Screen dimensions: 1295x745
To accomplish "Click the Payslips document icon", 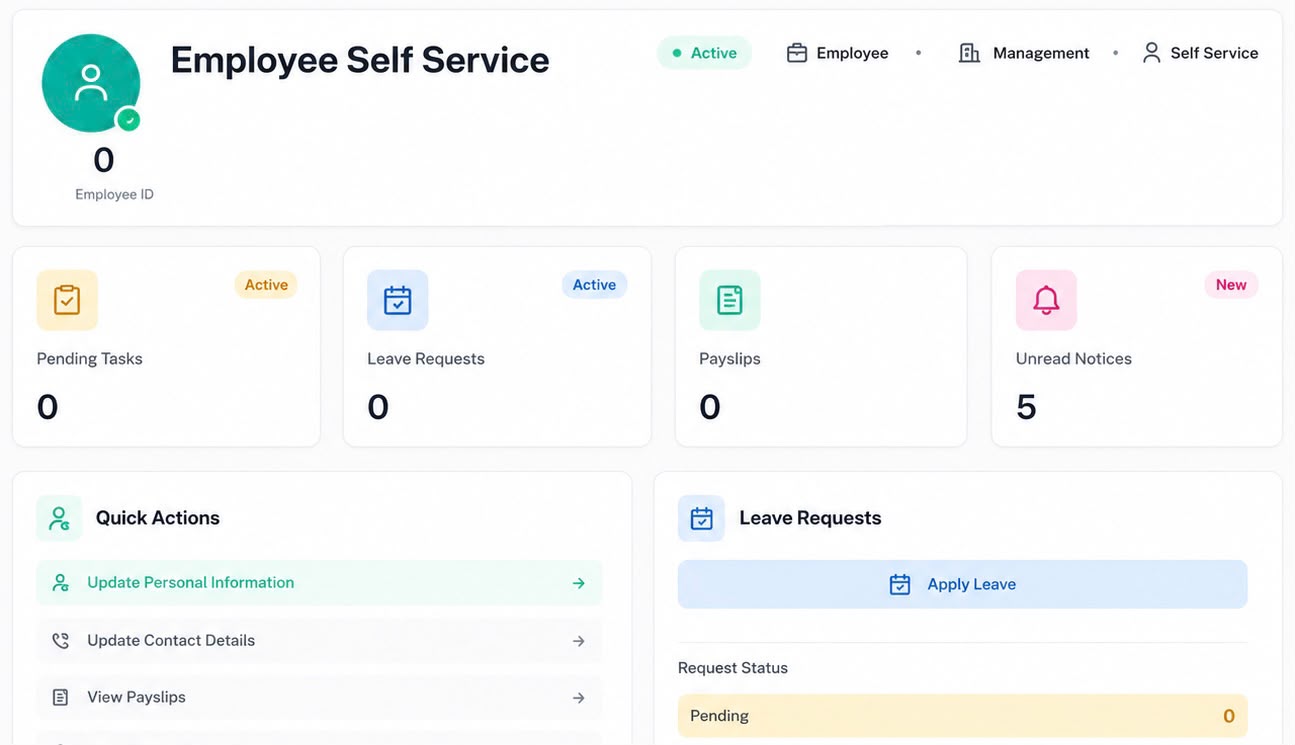I will [x=730, y=300].
